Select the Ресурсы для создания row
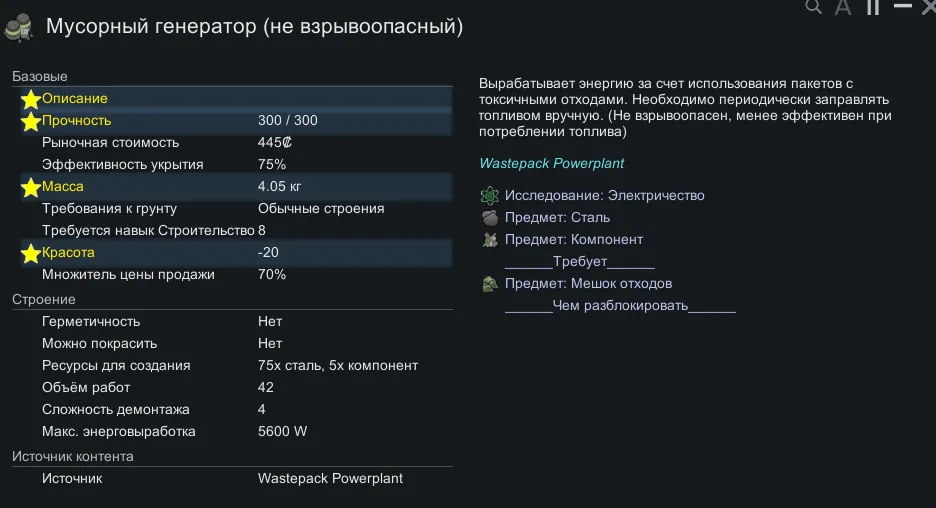The image size is (936, 508). [x=232, y=366]
